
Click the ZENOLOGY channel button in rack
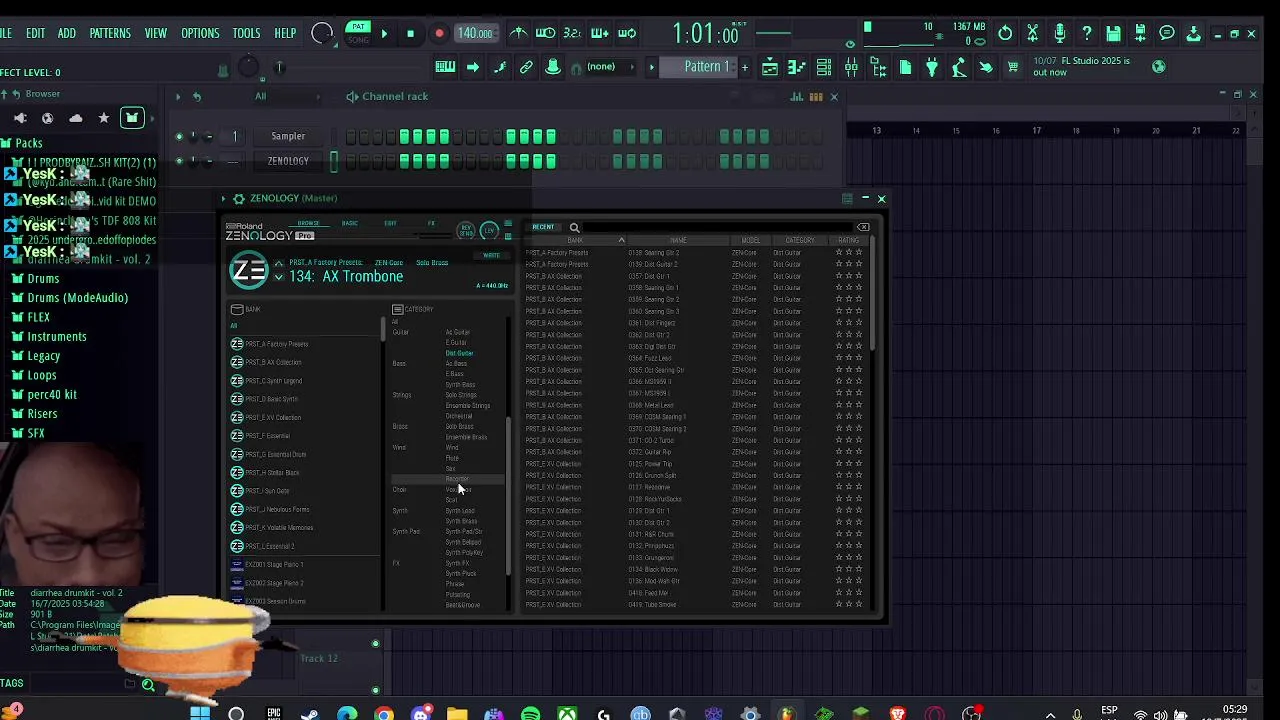[288, 161]
